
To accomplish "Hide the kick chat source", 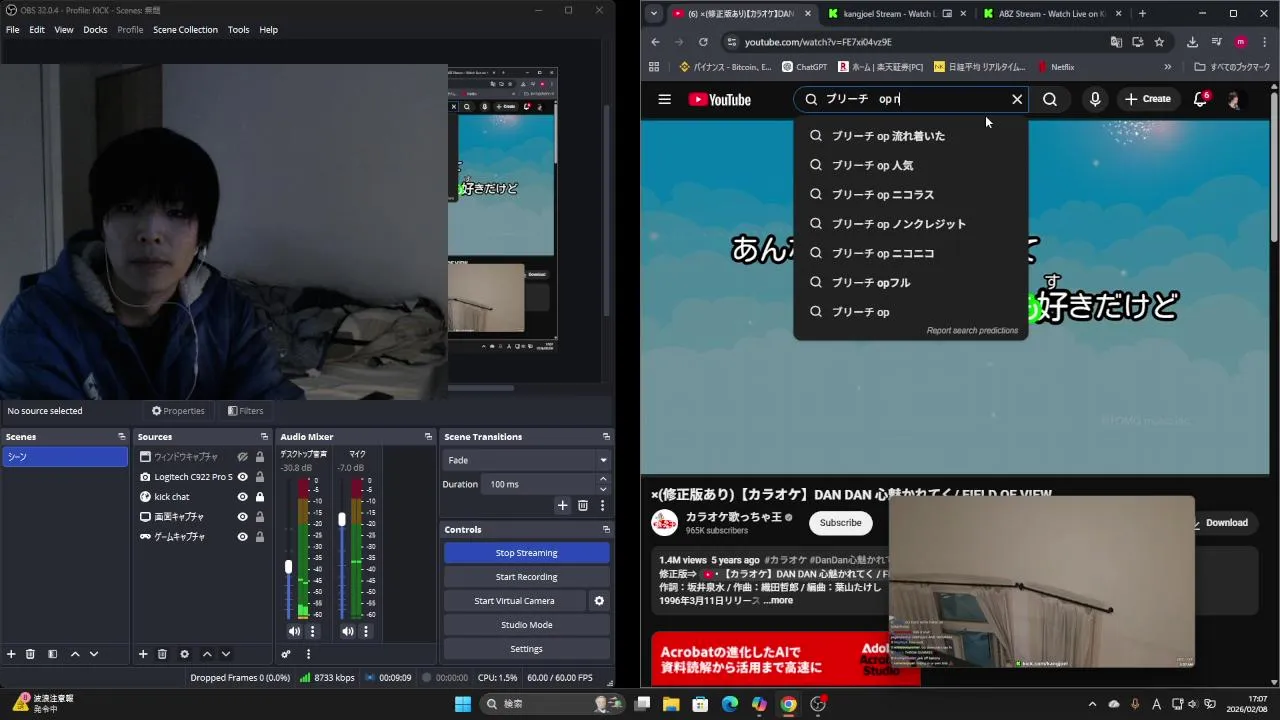I will pyautogui.click(x=242, y=497).
